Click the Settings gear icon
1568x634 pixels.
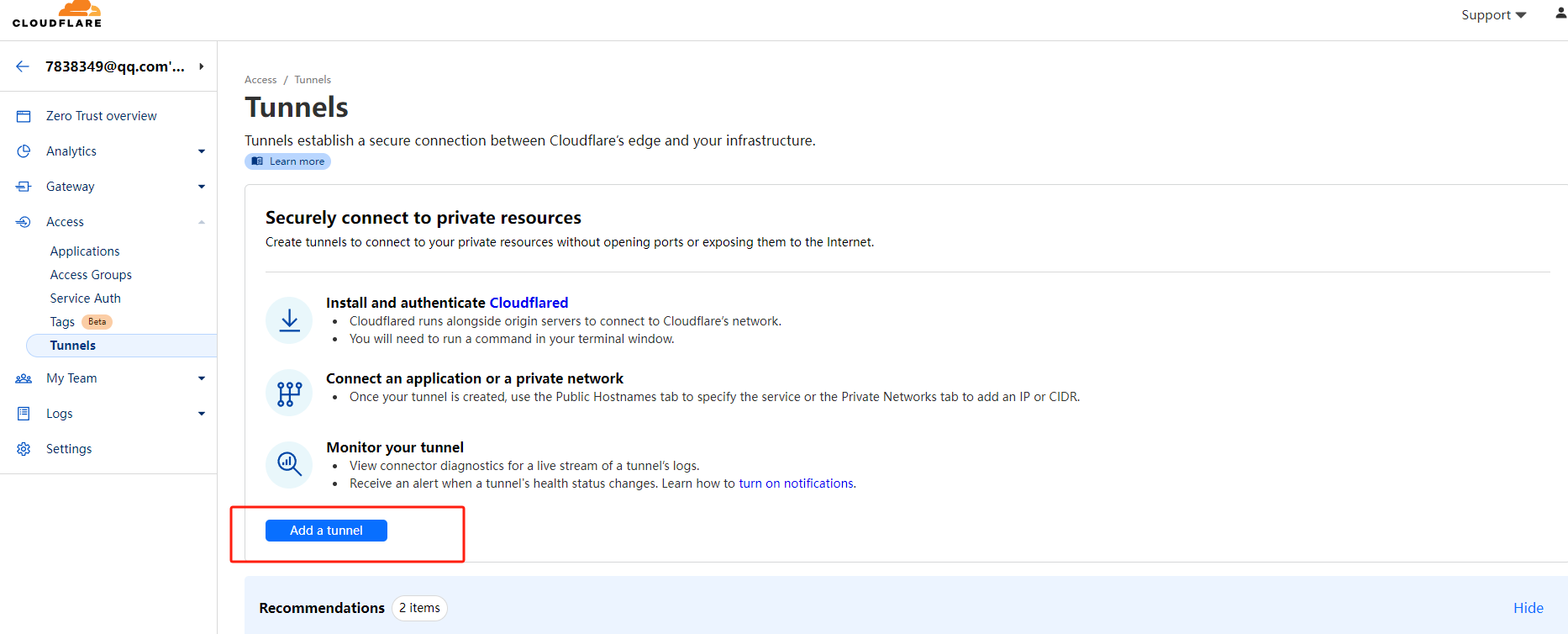24,449
